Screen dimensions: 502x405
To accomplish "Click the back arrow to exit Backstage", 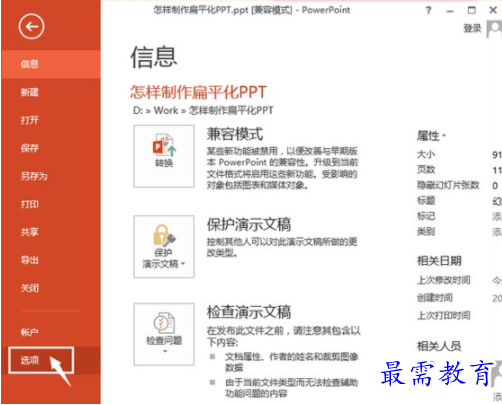I will pyautogui.click(x=31, y=27).
